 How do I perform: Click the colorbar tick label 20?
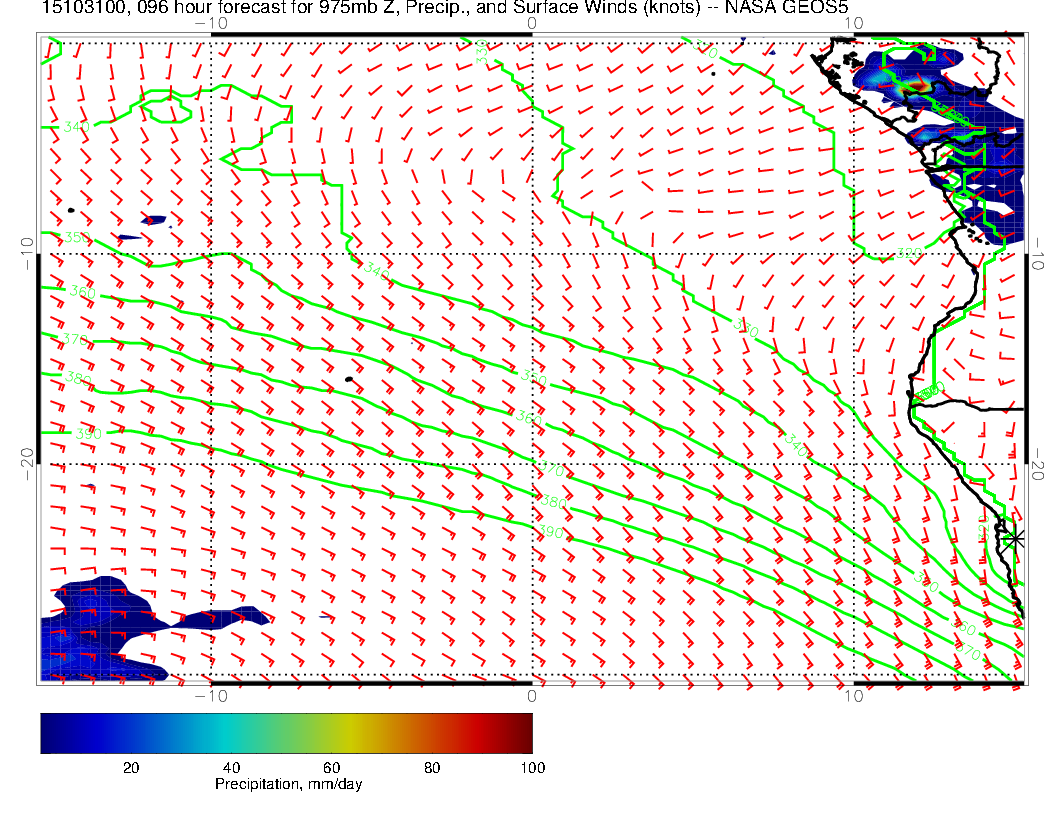[130, 767]
